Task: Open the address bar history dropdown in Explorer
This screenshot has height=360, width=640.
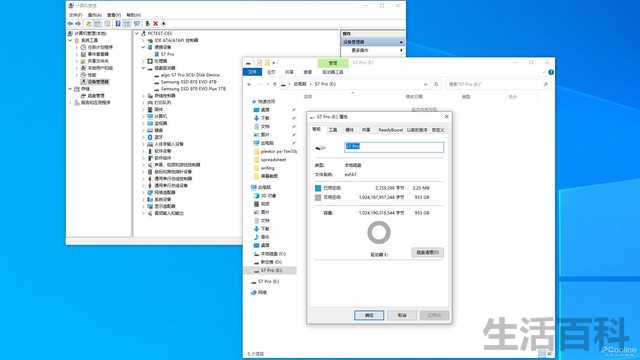Action: click(426, 84)
